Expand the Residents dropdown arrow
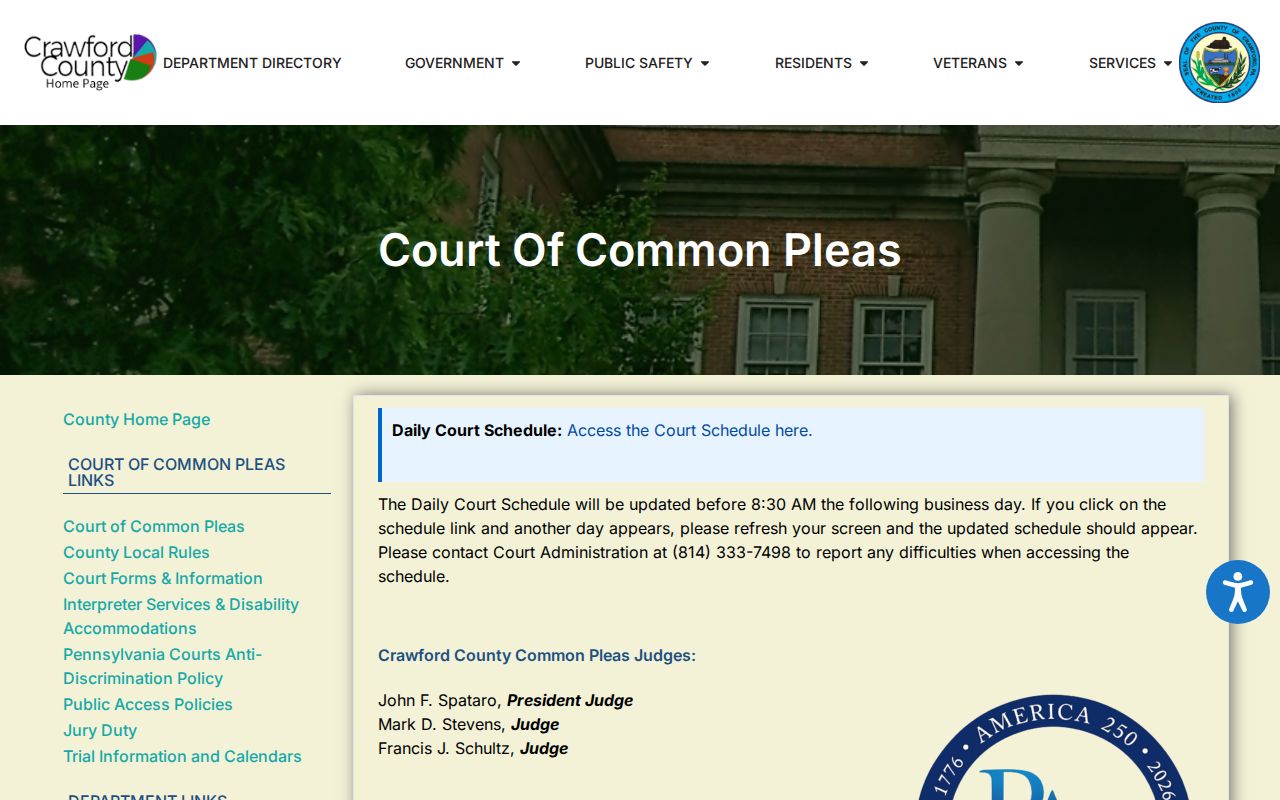 point(864,63)
